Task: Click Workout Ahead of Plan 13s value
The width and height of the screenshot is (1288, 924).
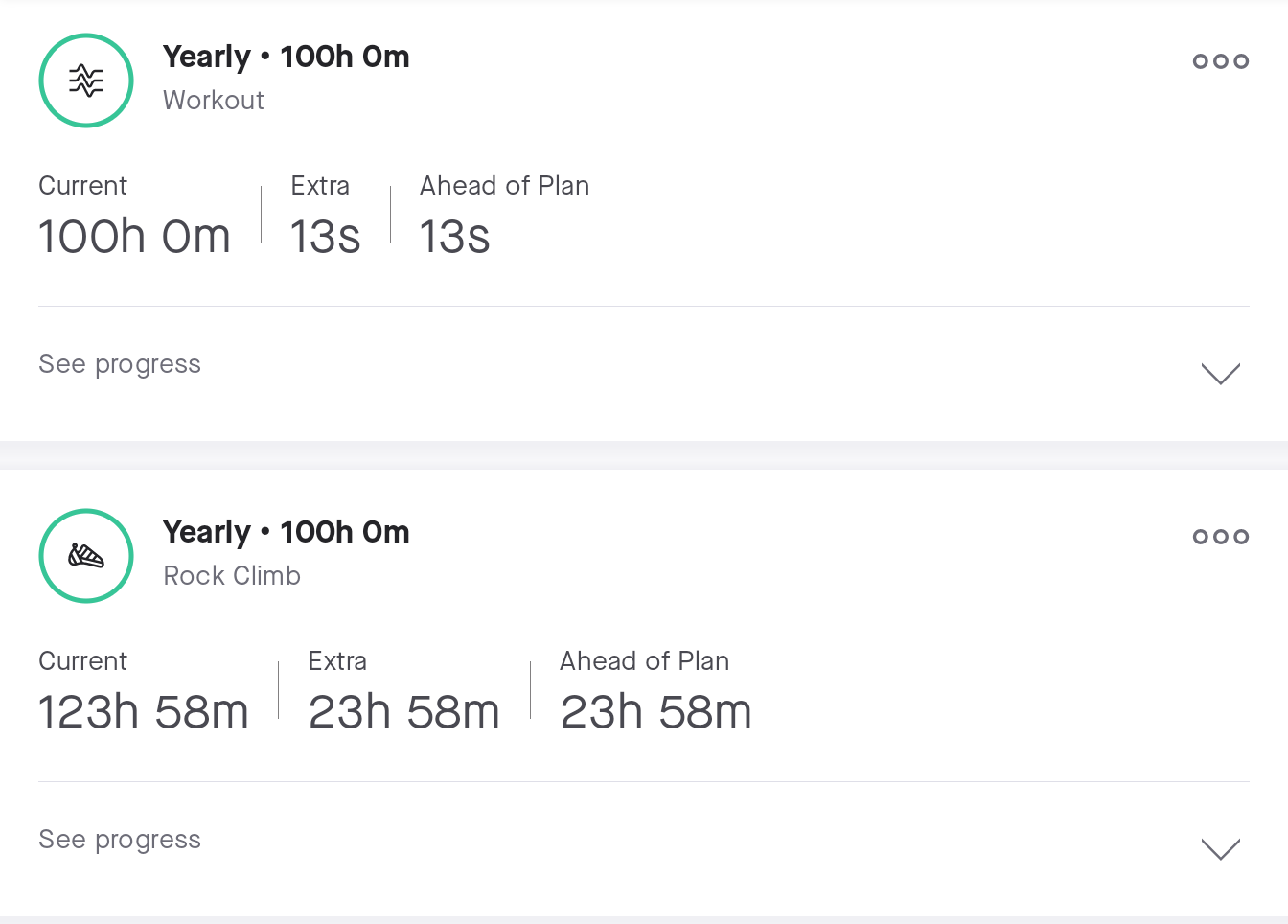Action: coord(454,237)
